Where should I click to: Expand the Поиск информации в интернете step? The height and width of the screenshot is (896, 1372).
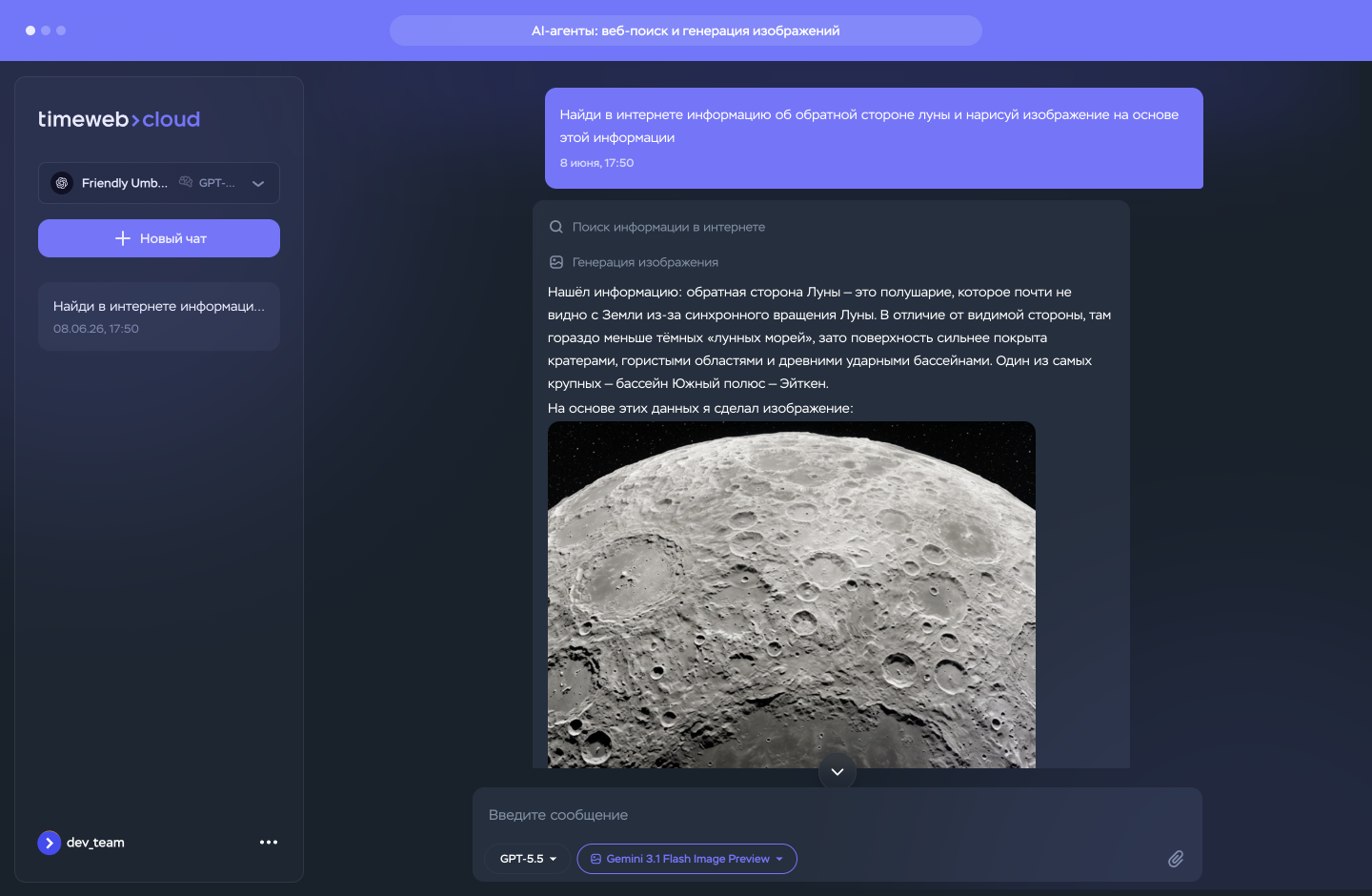tap(669, 227)
